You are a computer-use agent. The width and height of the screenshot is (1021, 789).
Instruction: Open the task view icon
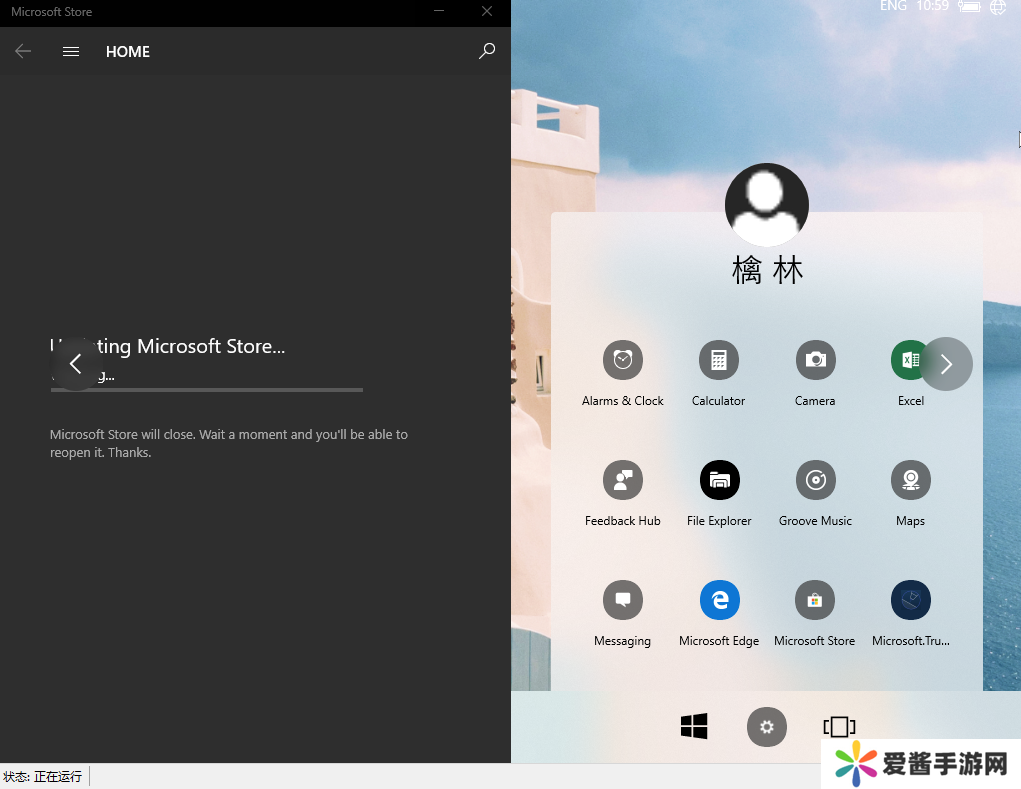839,727
